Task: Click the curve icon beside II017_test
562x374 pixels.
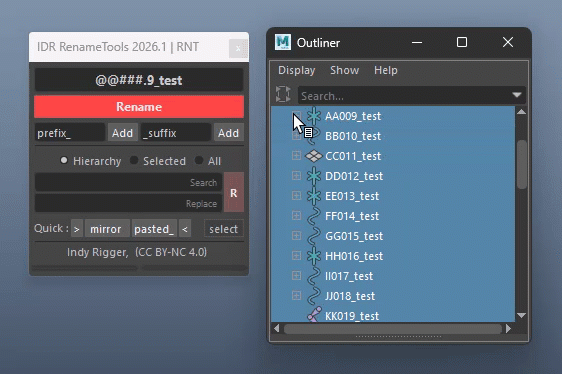Action: click(314, 276)
